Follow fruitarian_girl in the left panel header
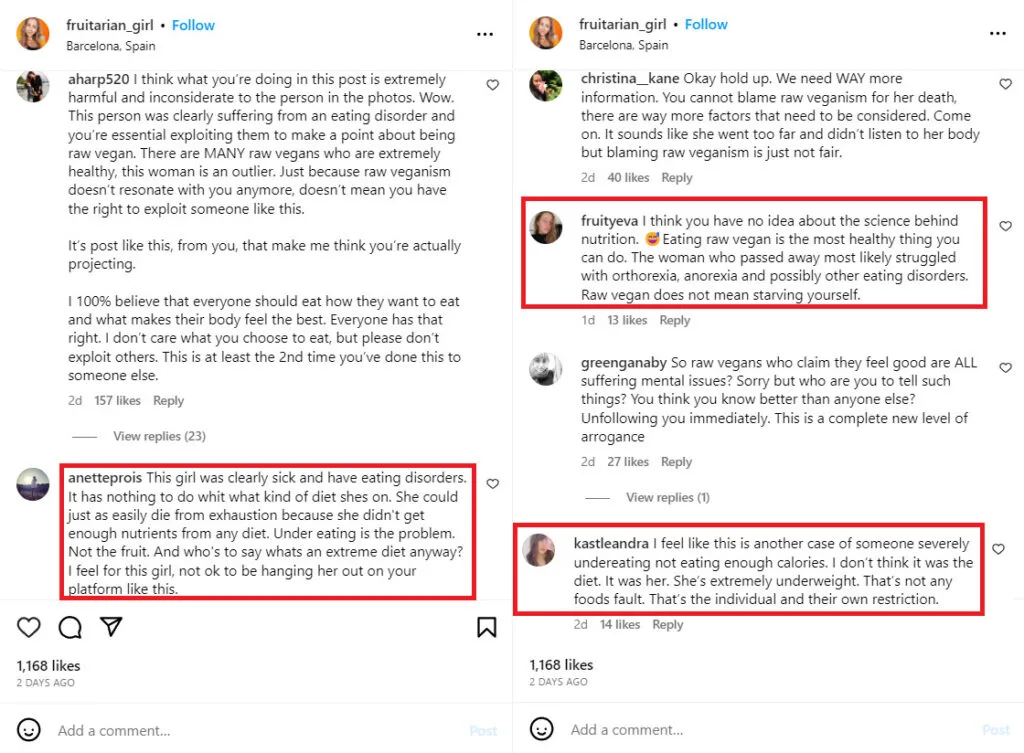The height and width of the screenshot is (753, 1024). (193, 25)
